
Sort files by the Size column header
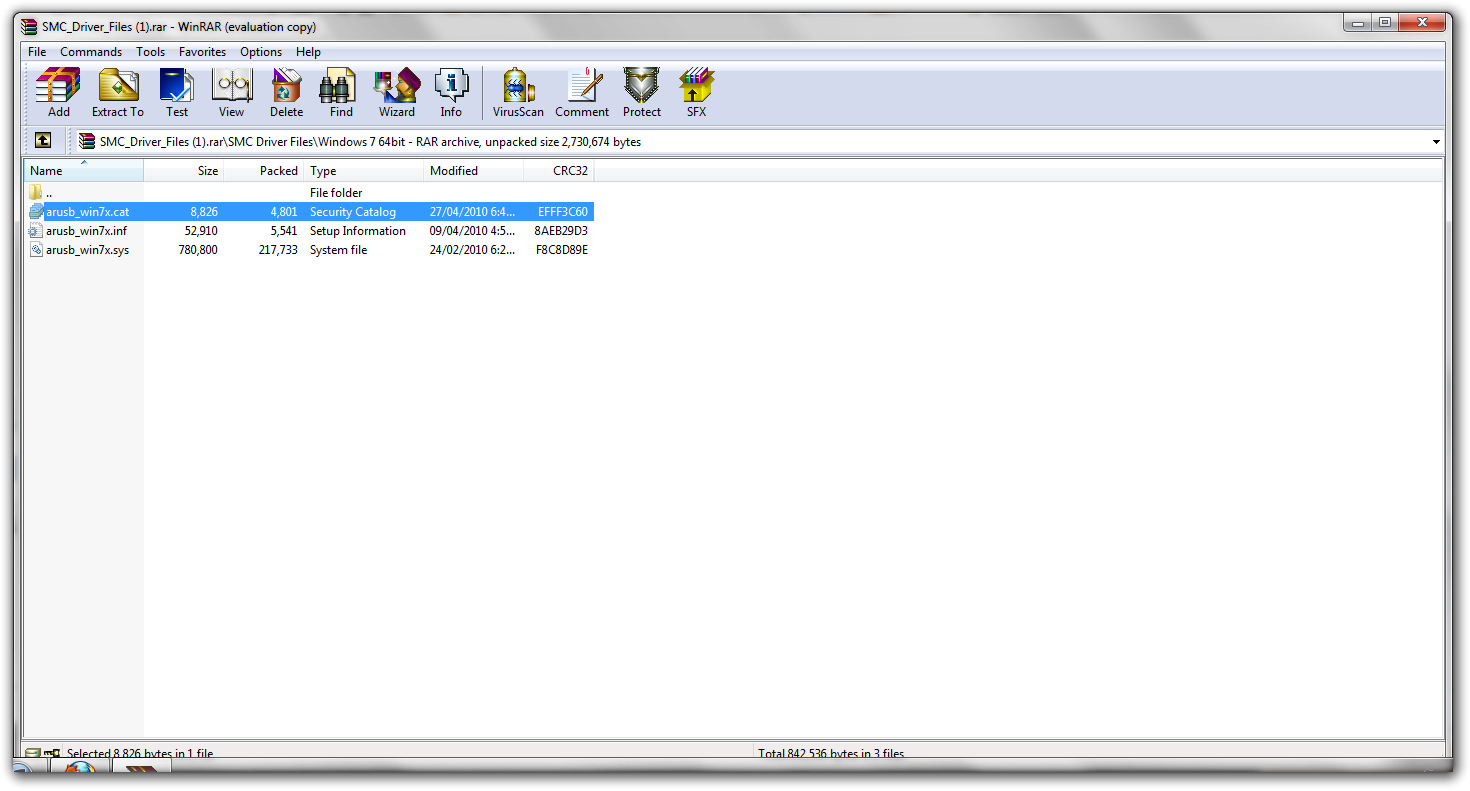184,171
